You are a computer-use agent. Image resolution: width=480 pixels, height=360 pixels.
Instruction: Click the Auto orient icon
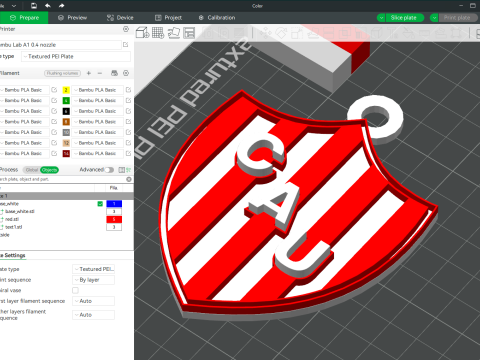tap(174, 33)
